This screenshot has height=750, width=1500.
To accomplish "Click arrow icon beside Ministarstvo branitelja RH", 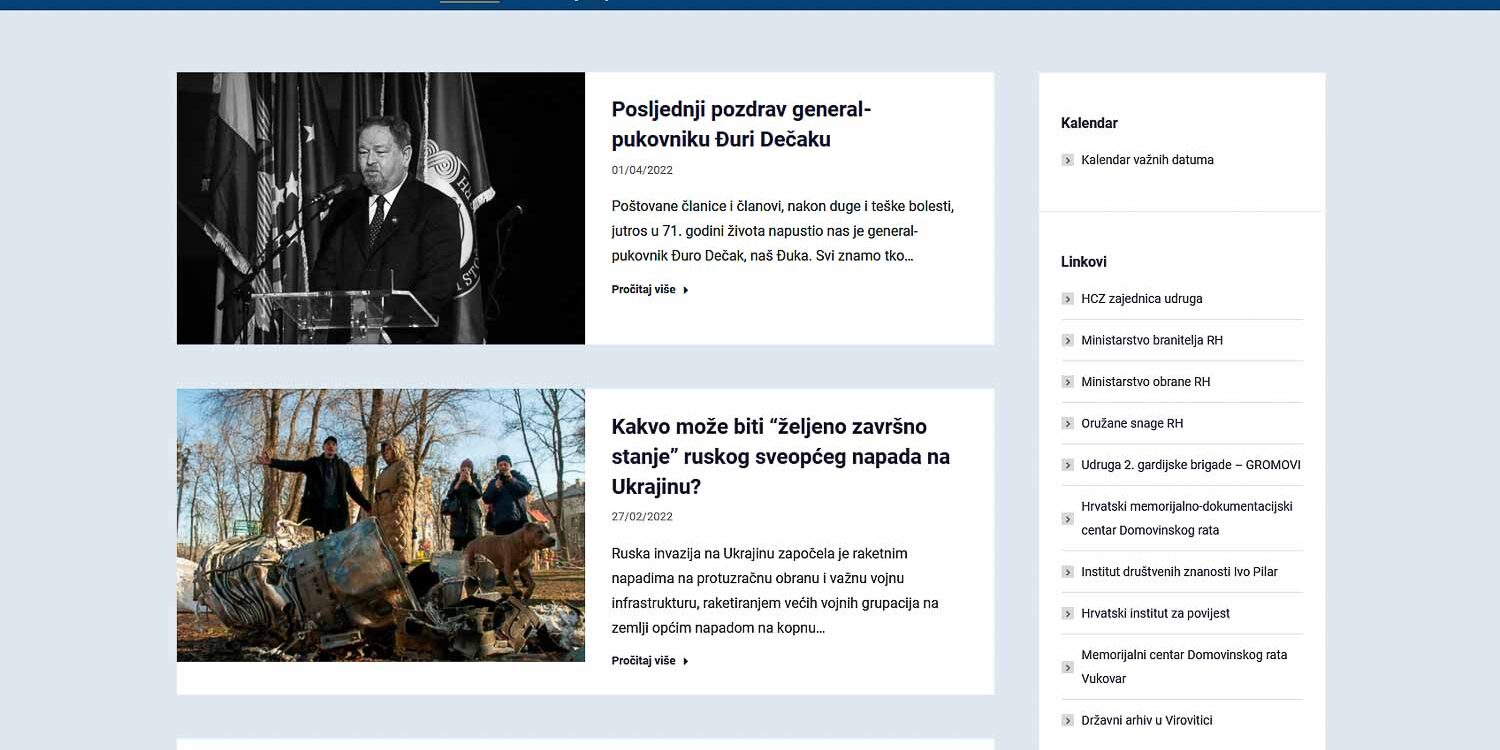I will pos(1067,341).
